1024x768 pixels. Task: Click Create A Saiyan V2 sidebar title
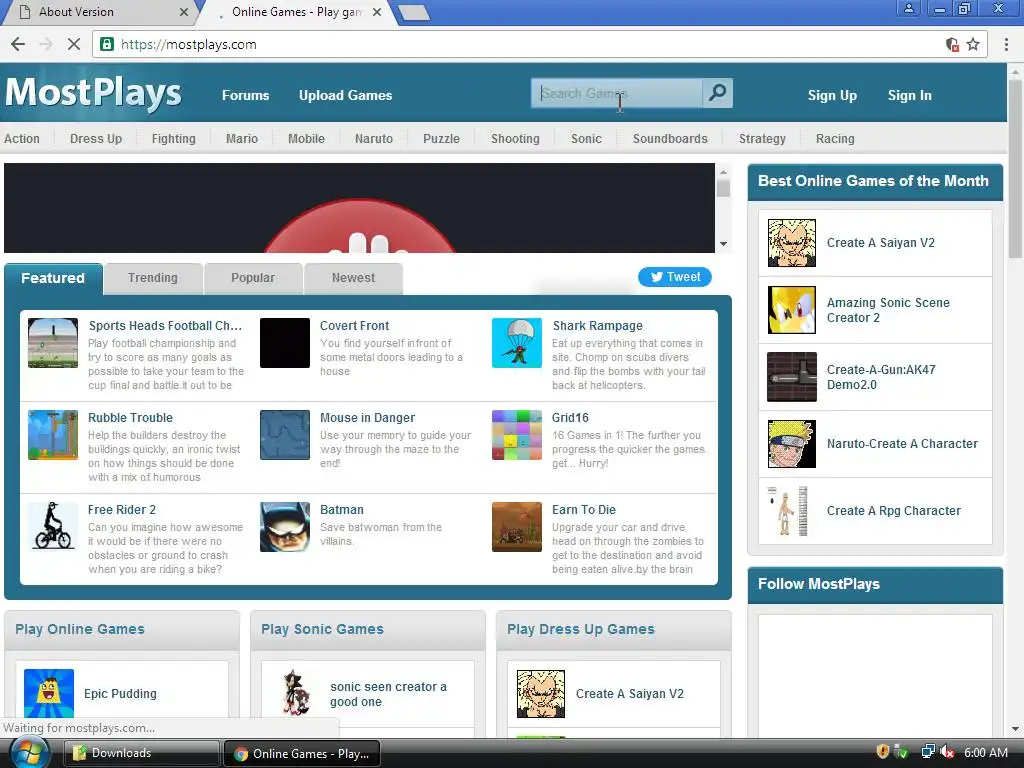point(880,243)
